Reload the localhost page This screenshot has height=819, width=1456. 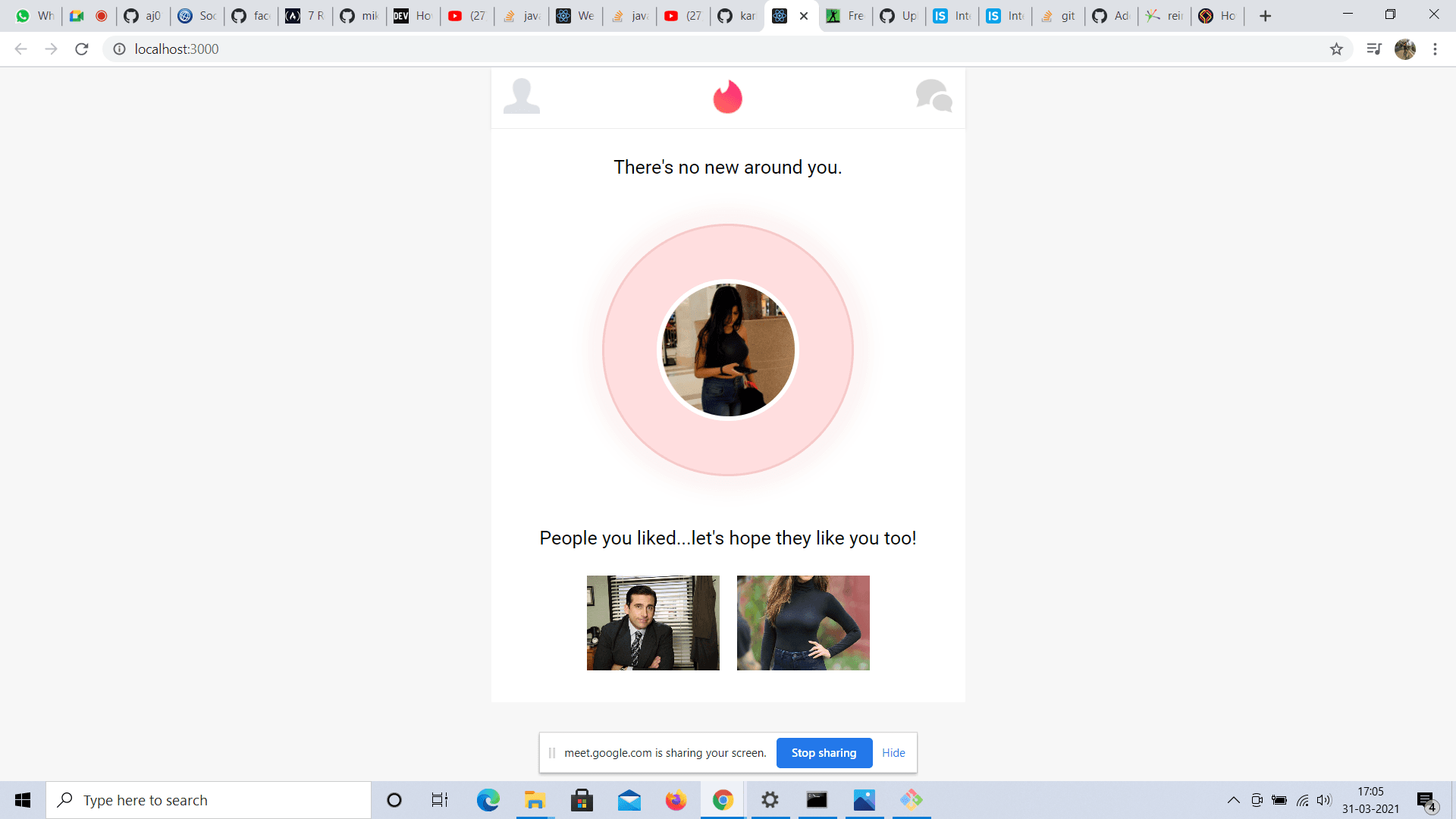pyautogui.click(x=82, y=49)
